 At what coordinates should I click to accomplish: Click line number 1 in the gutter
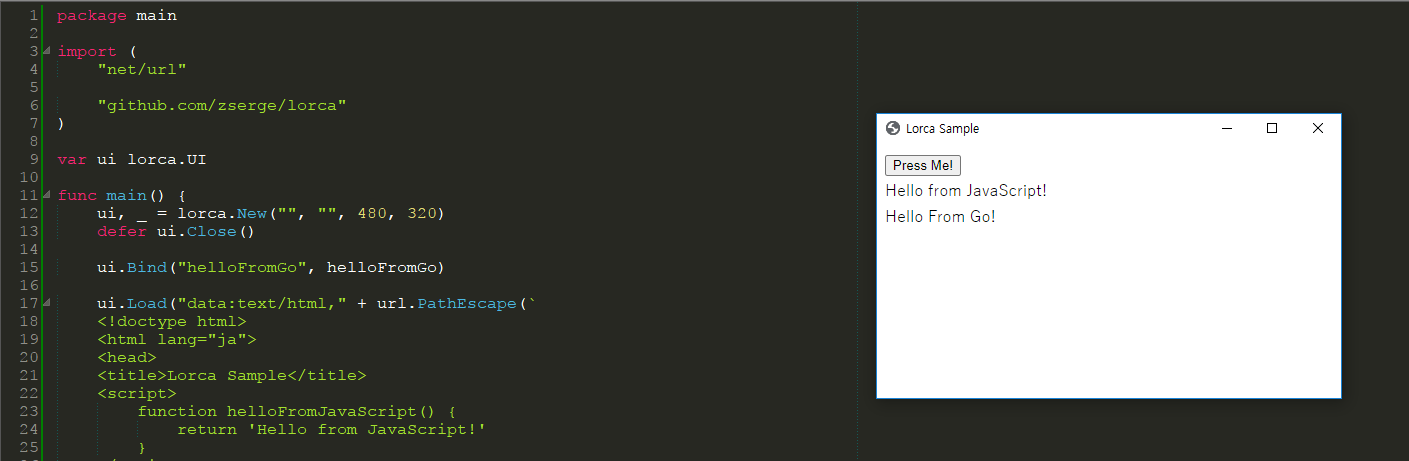pos(34,15)
